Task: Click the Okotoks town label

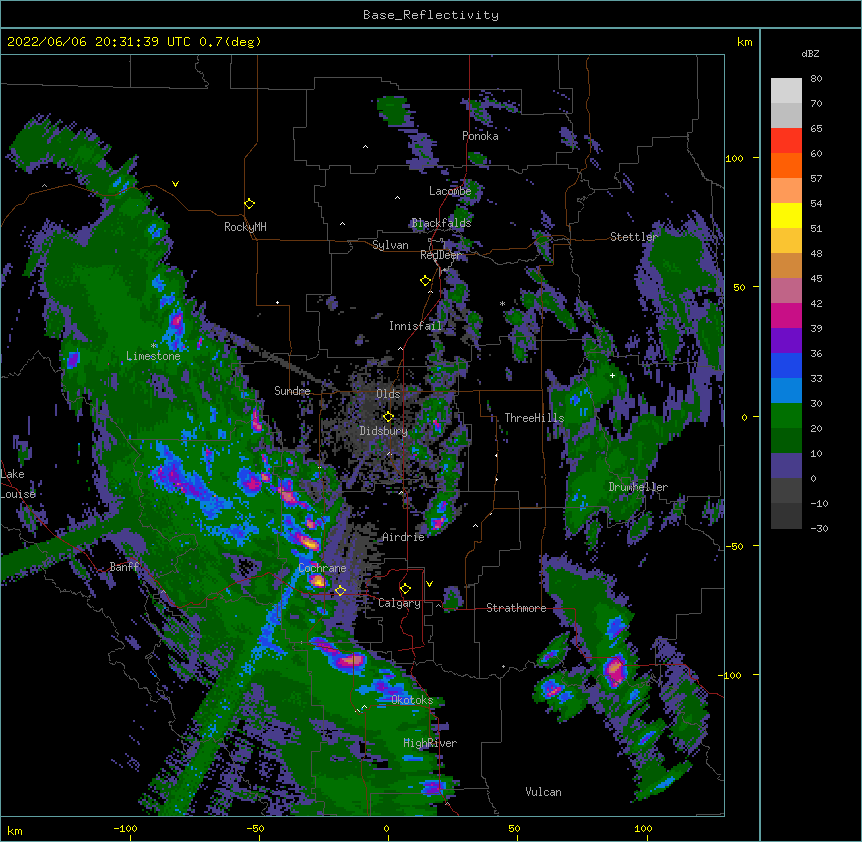Action: (x=412, y=700)
